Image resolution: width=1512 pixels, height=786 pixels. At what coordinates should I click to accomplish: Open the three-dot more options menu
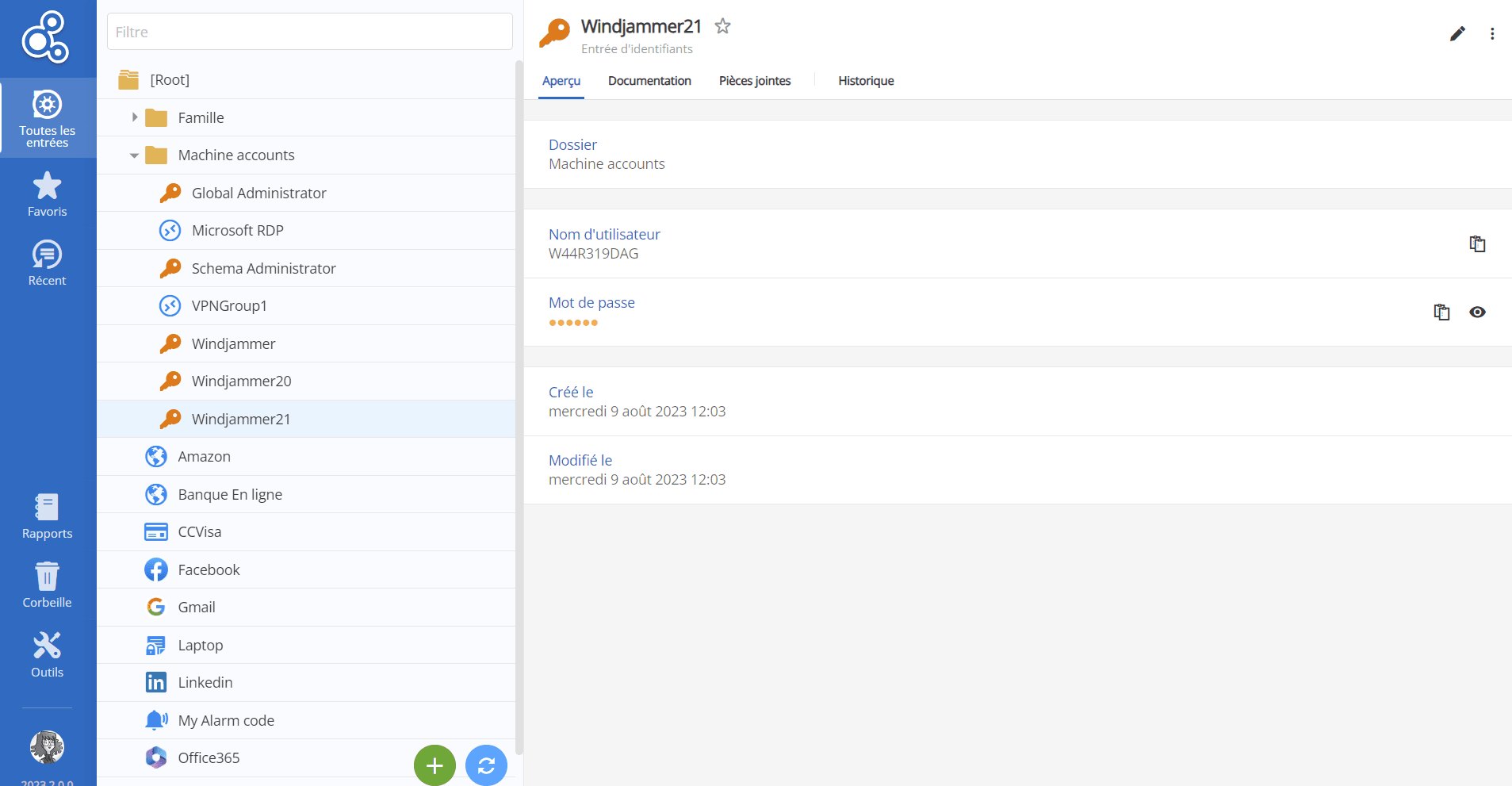pos(1492,33)
